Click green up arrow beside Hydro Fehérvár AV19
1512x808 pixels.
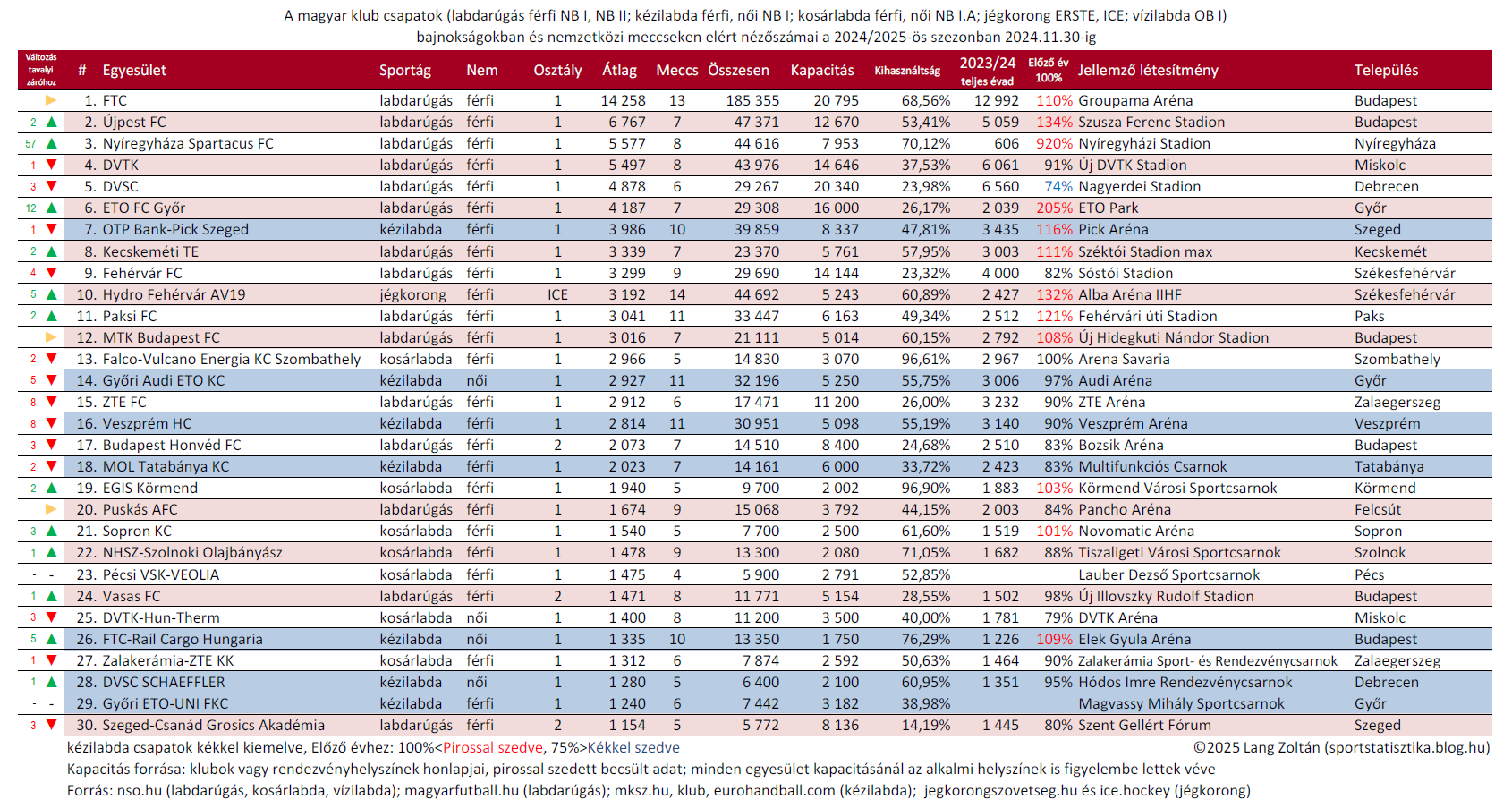[x=51, y=294]
